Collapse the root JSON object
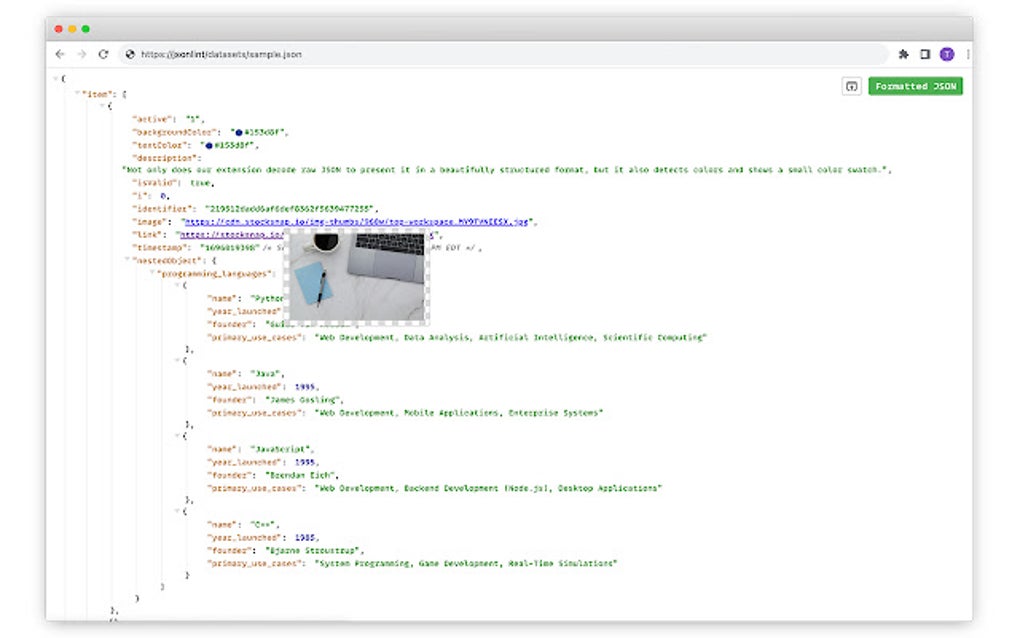 coord(55,78)
